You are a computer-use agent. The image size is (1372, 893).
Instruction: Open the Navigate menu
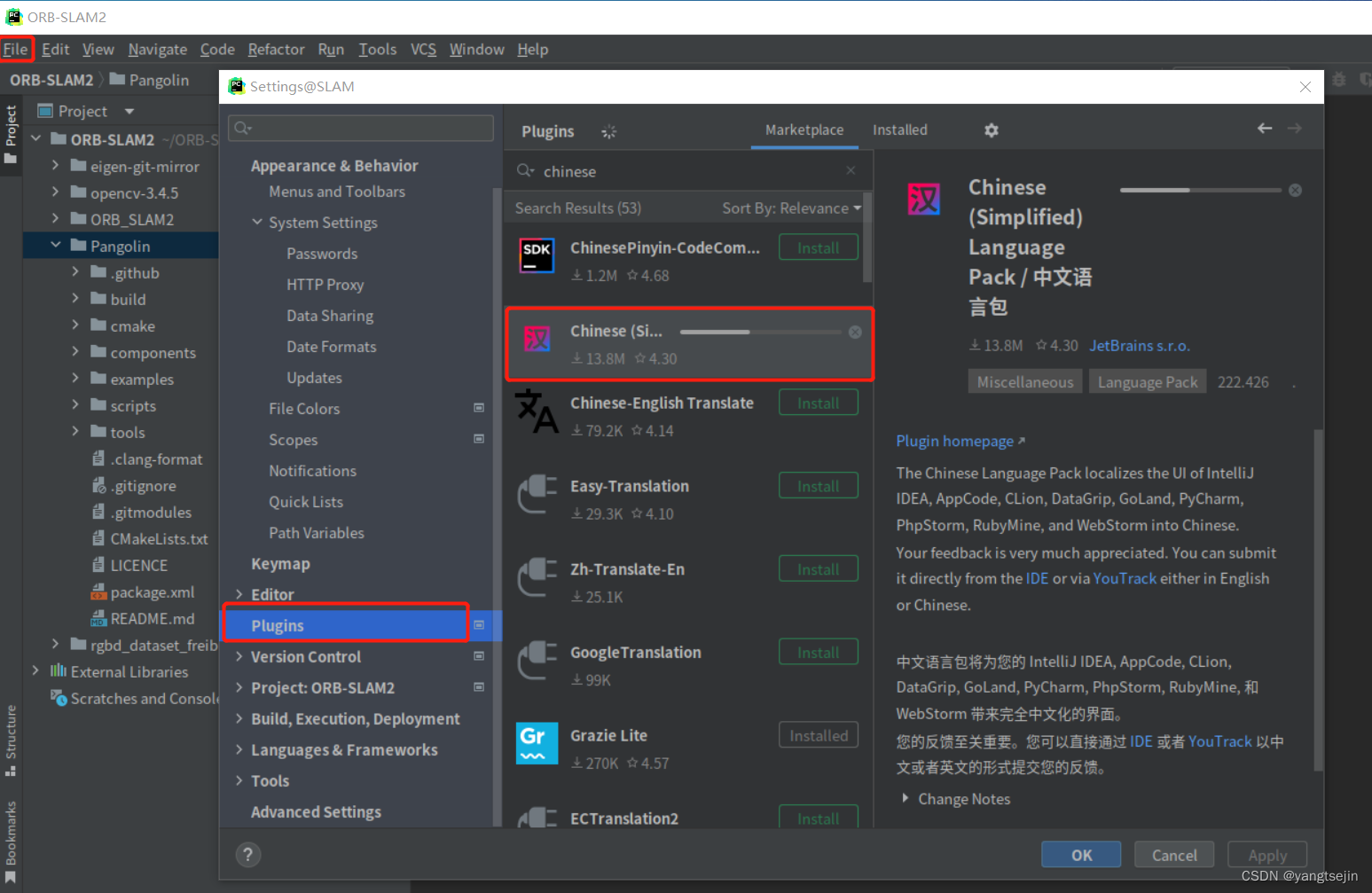click(x=158, y=49)
